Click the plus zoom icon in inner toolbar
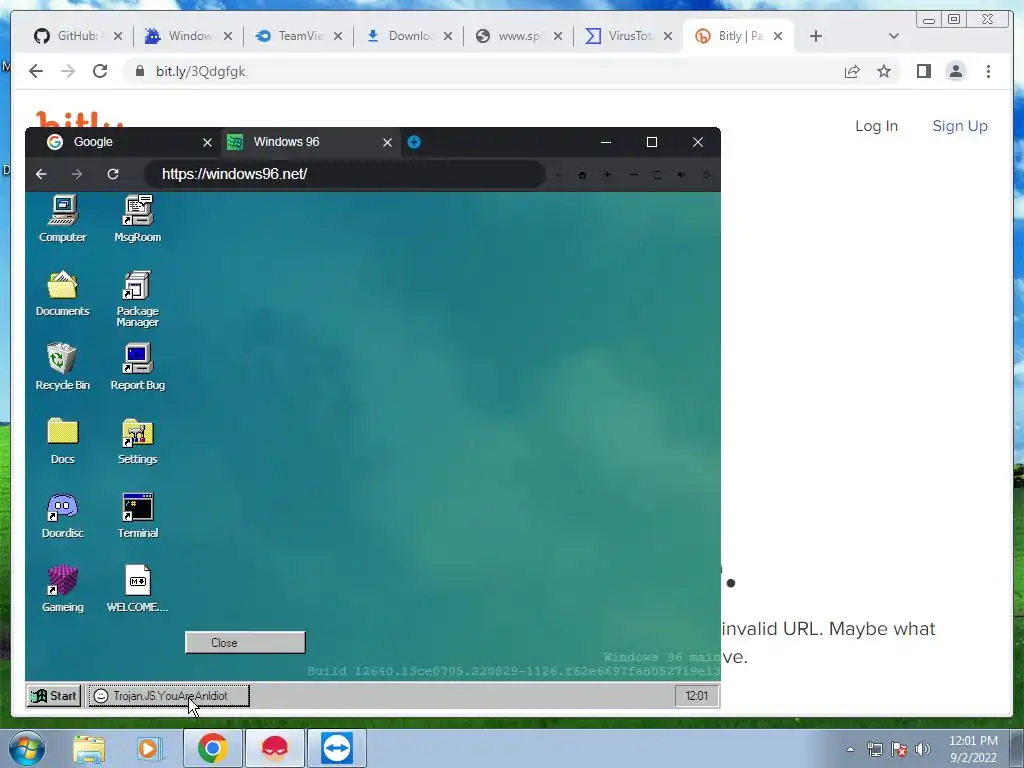1024x768 pixels. coord(607,175)
